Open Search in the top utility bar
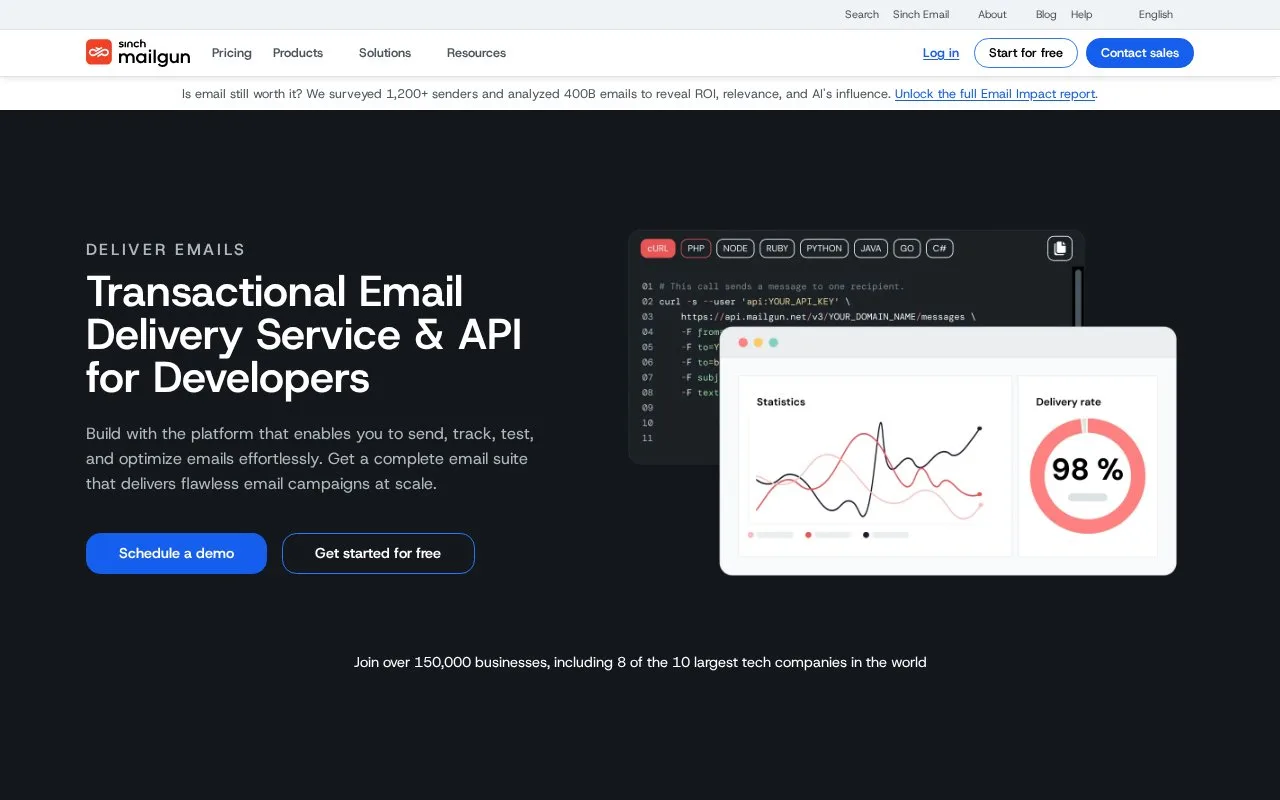The height and width of the screenshot is (800, 1280). point(862,14)
